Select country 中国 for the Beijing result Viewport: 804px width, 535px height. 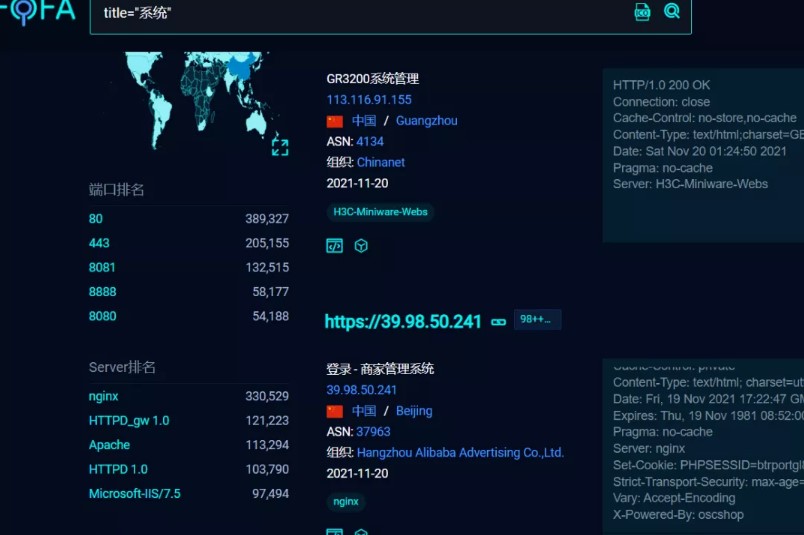coord(364,411)
